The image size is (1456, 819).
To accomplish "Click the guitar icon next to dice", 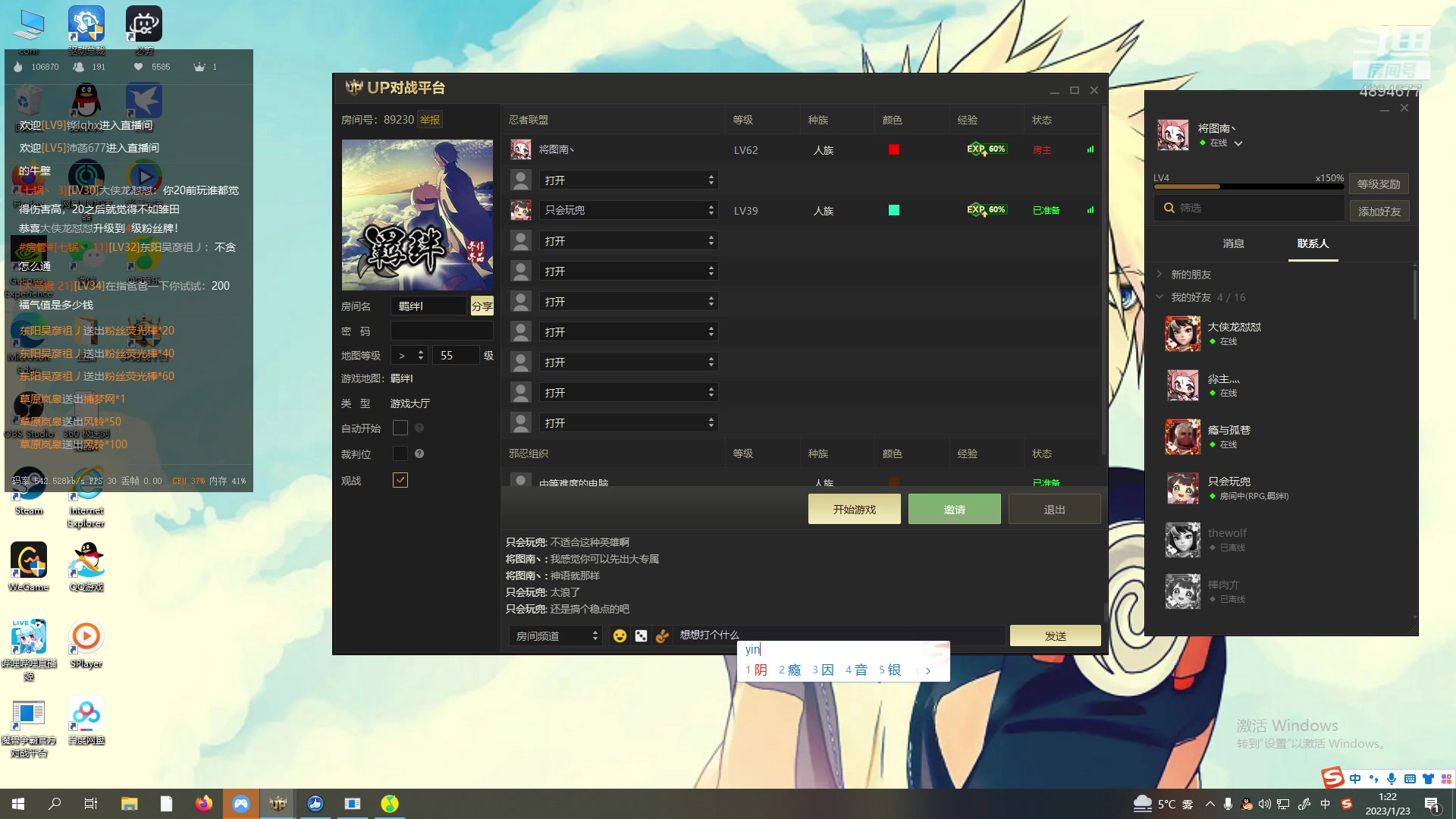I will (x=662, y=635).
